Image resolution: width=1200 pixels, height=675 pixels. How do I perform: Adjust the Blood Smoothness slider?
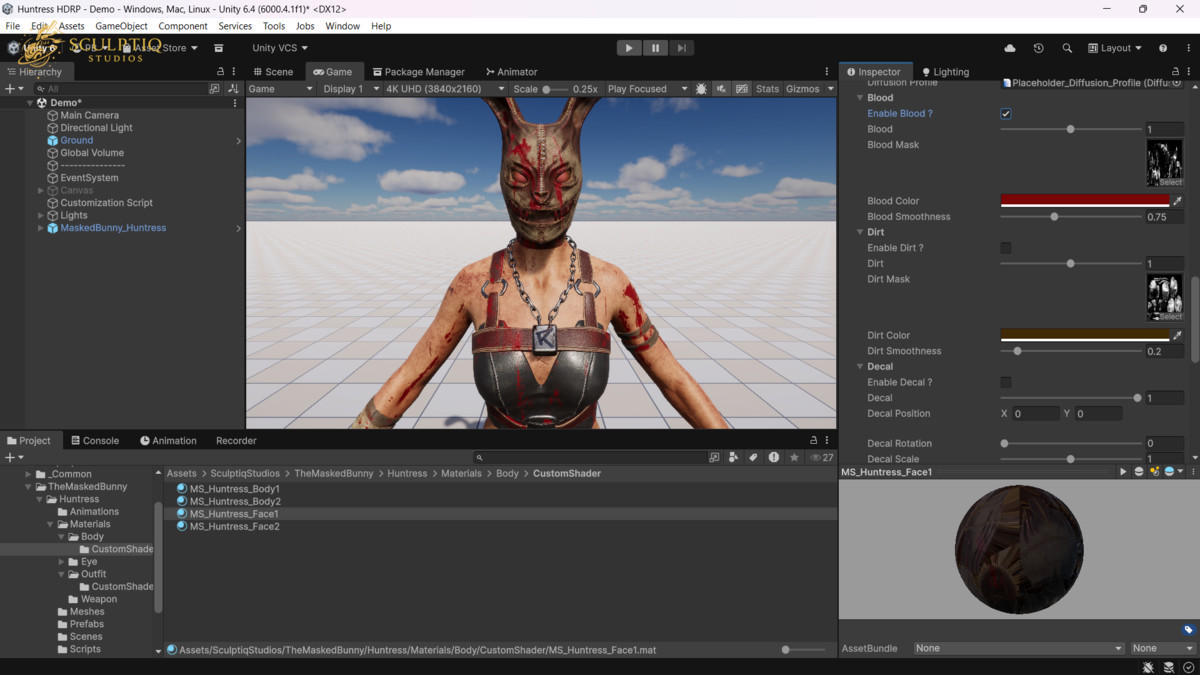pyautogui.click(x=1070, y=217)
